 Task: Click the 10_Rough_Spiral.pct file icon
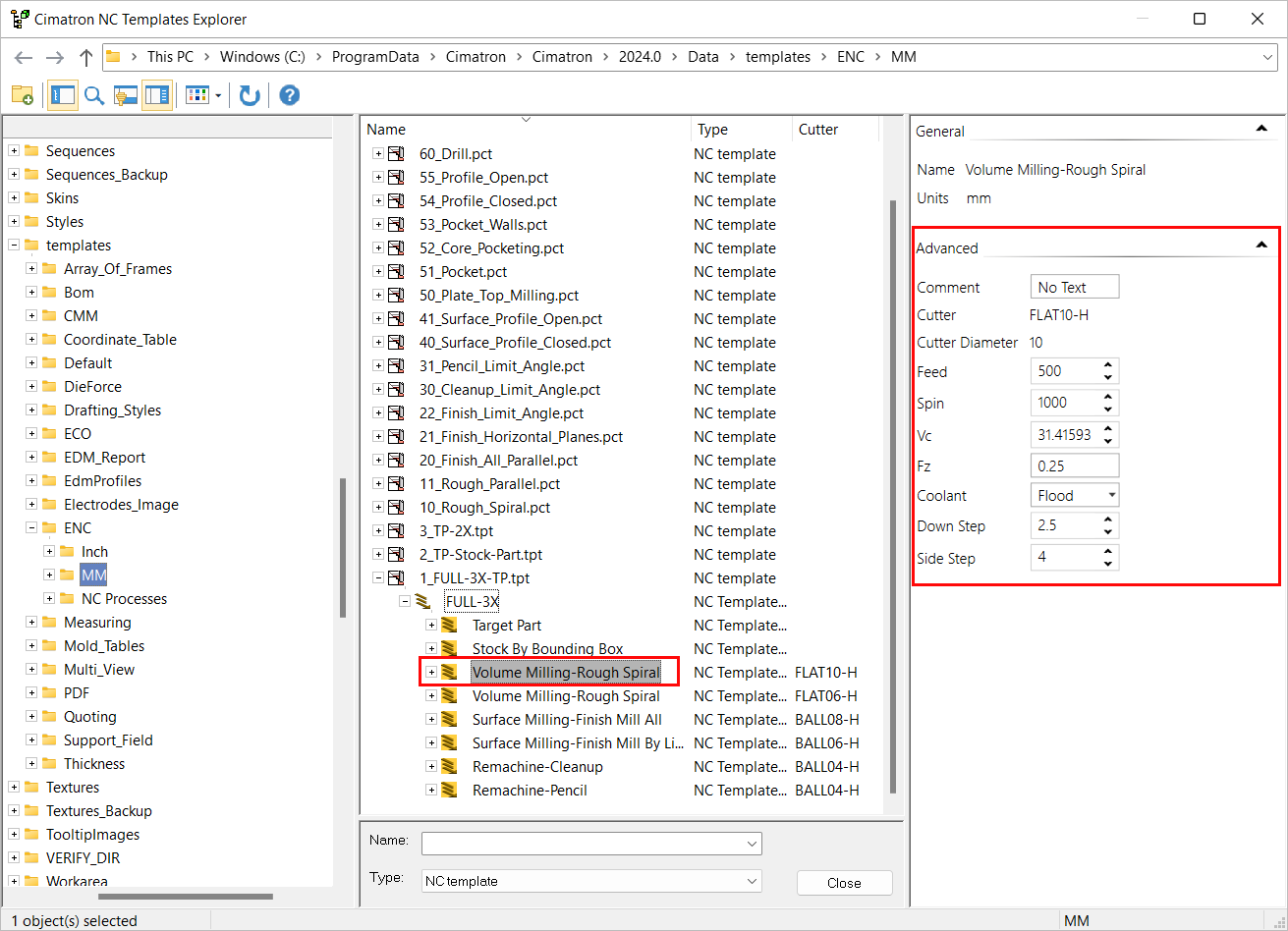[x=397, y=508]
